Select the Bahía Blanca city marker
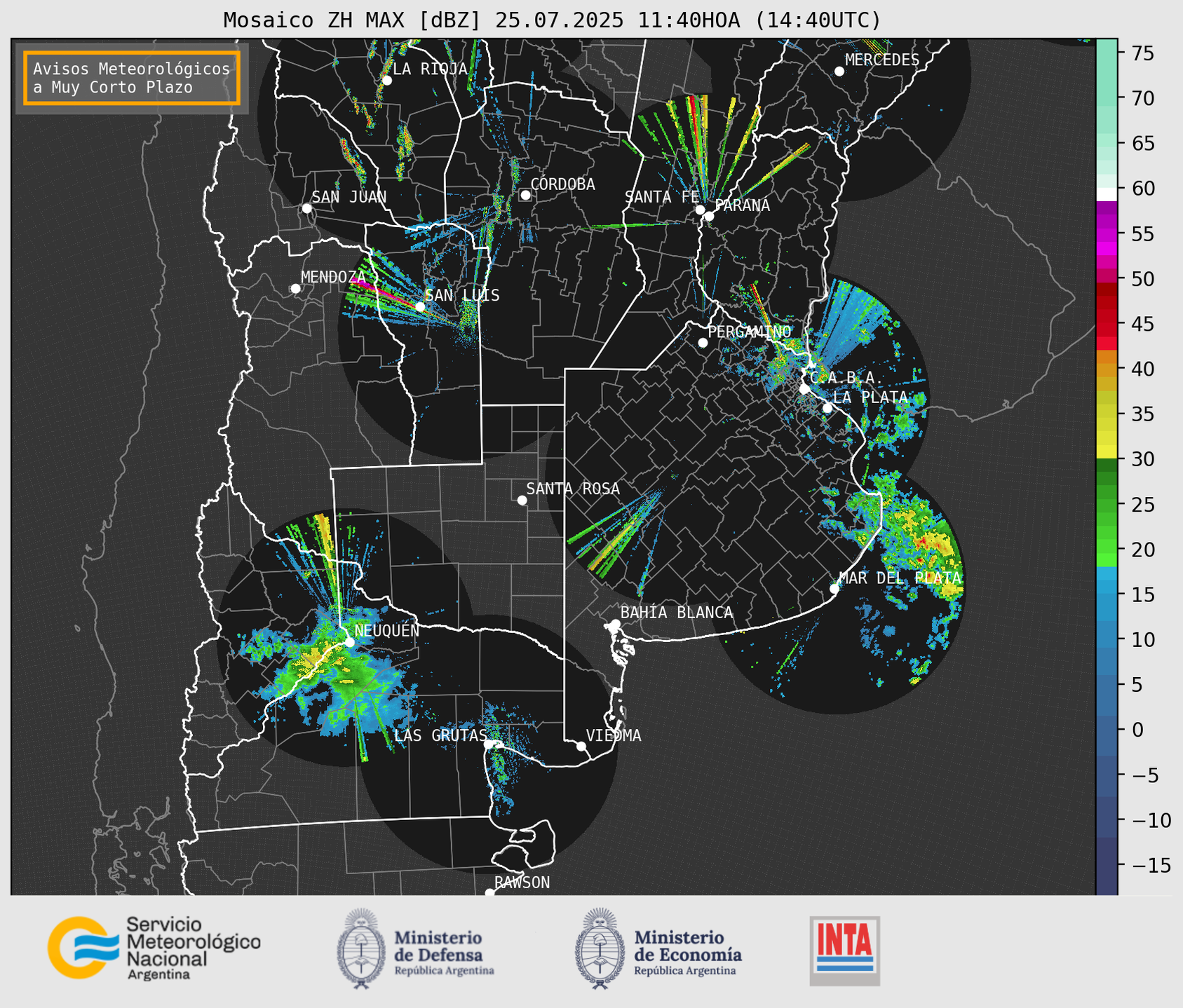The height and width of the screenshot is (1008, 1183). (x=615, y=624)
